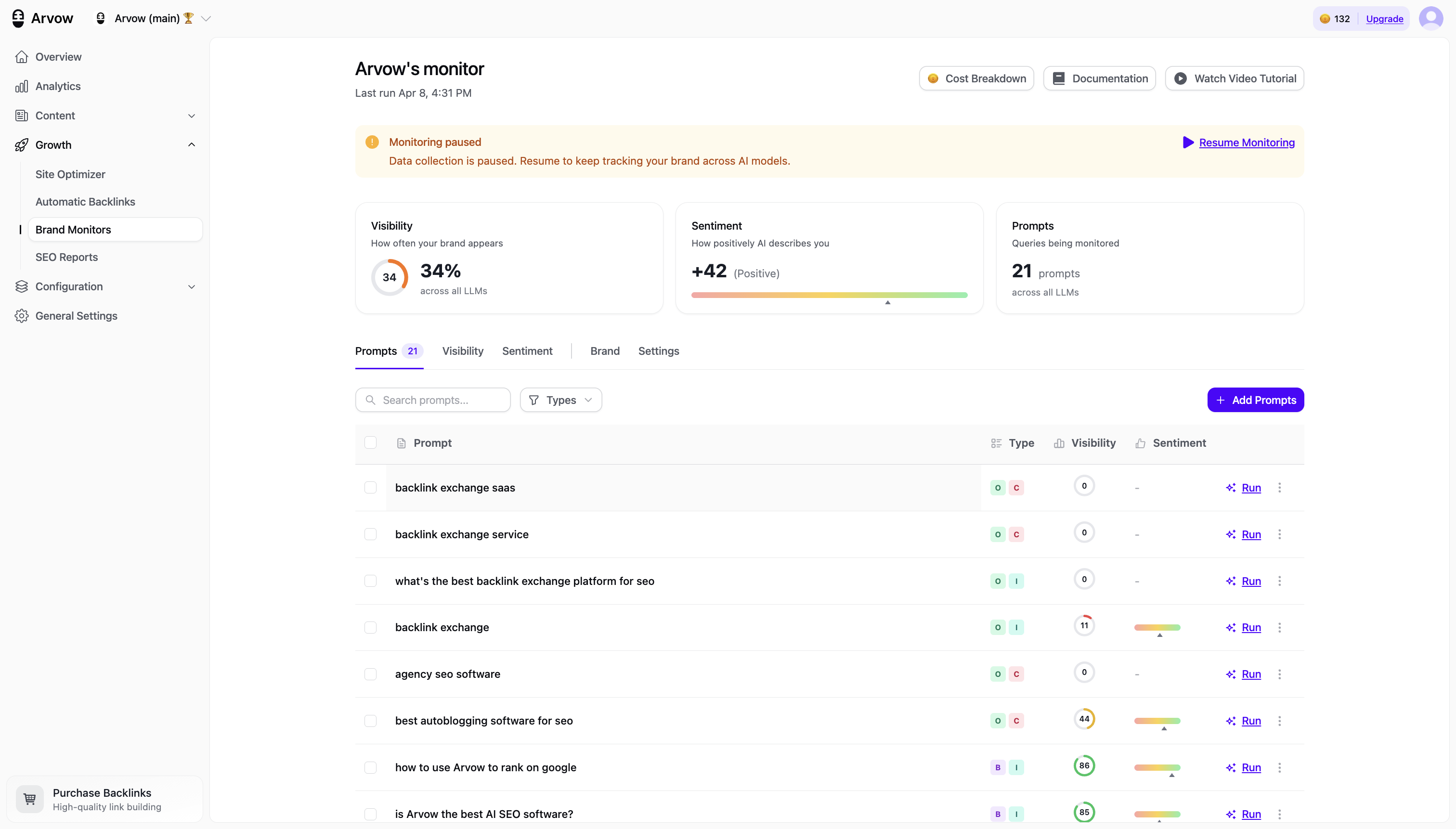Open the Types filter dropdown

561,400
